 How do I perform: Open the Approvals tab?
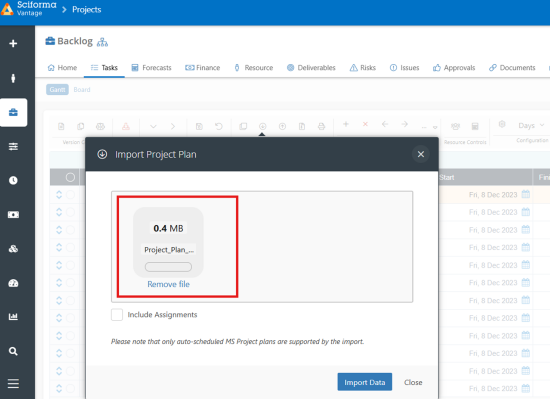454,68
